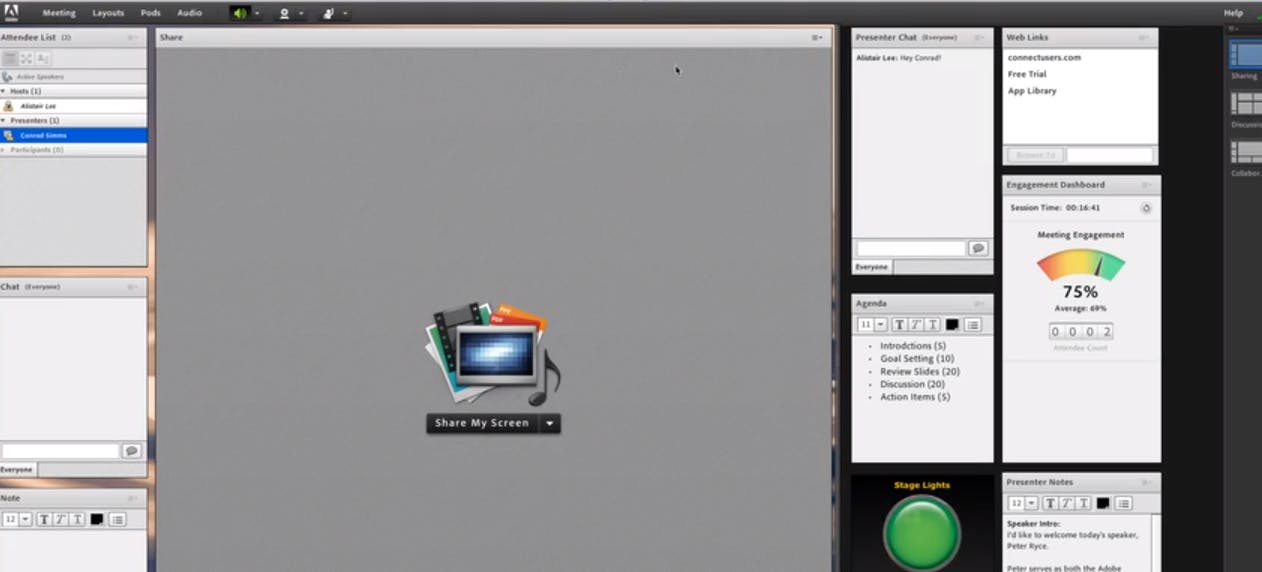Click the Share My Screen button
The width and height of the screenshot is (1262, 572).
[482, 423]
